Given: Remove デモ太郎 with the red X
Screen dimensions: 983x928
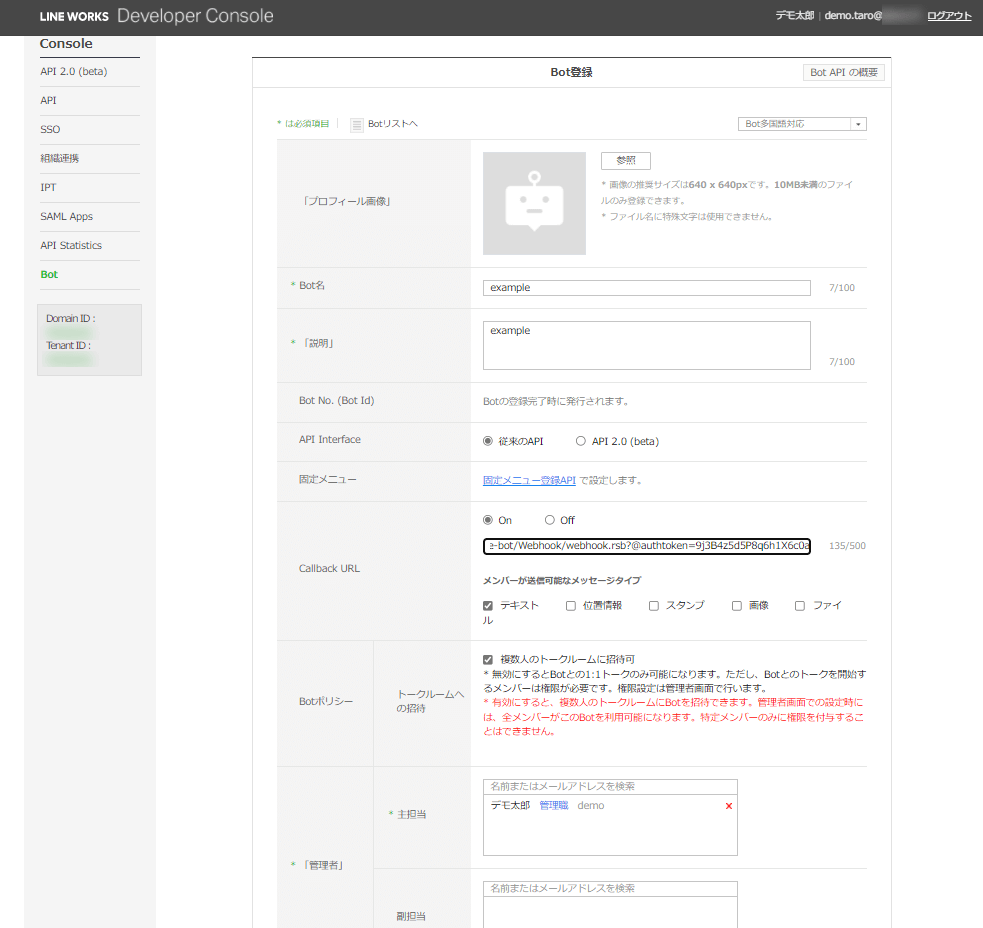Looking at the screenshot, I should (728, 806).
